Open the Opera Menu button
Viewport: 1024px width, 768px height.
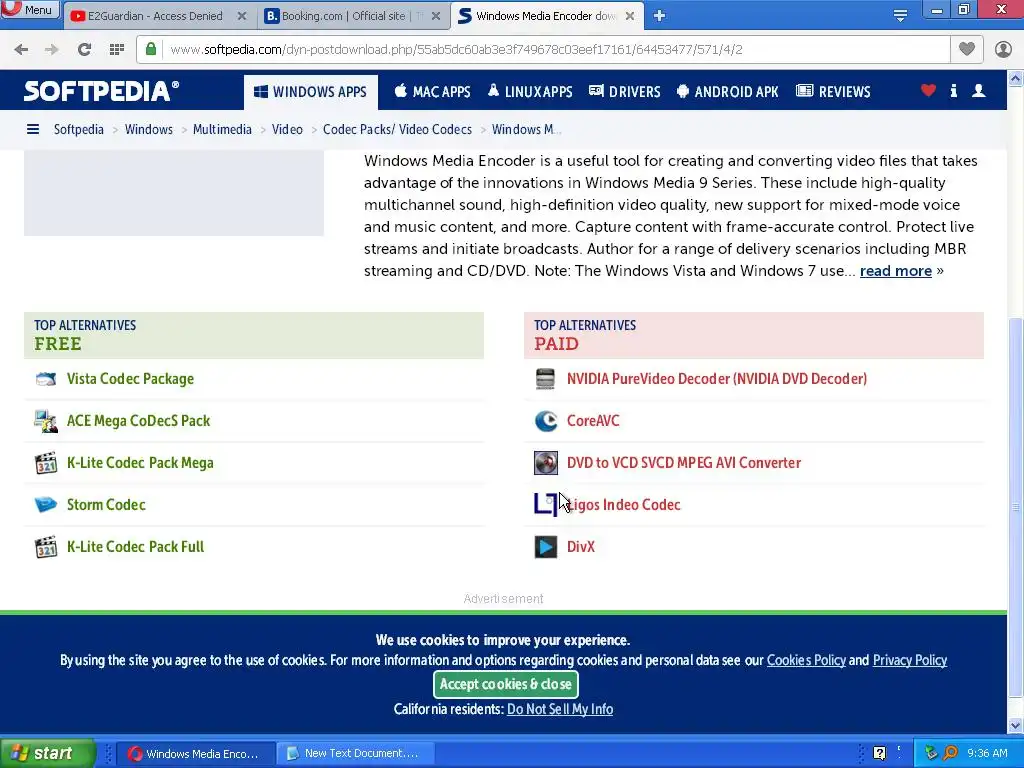[30, 9]
